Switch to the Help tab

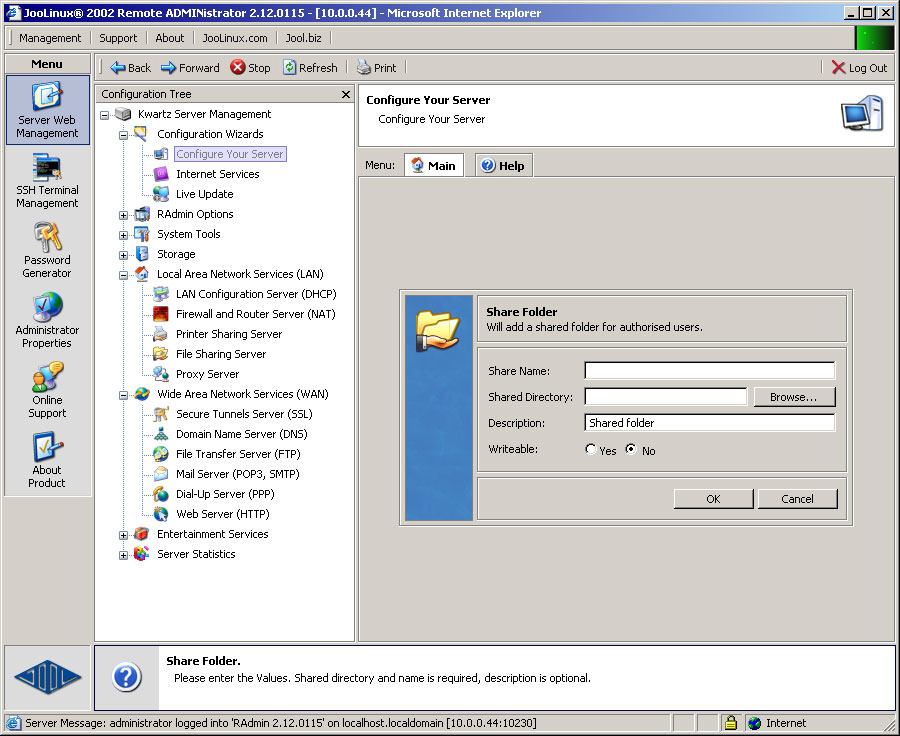click(502, 165)
